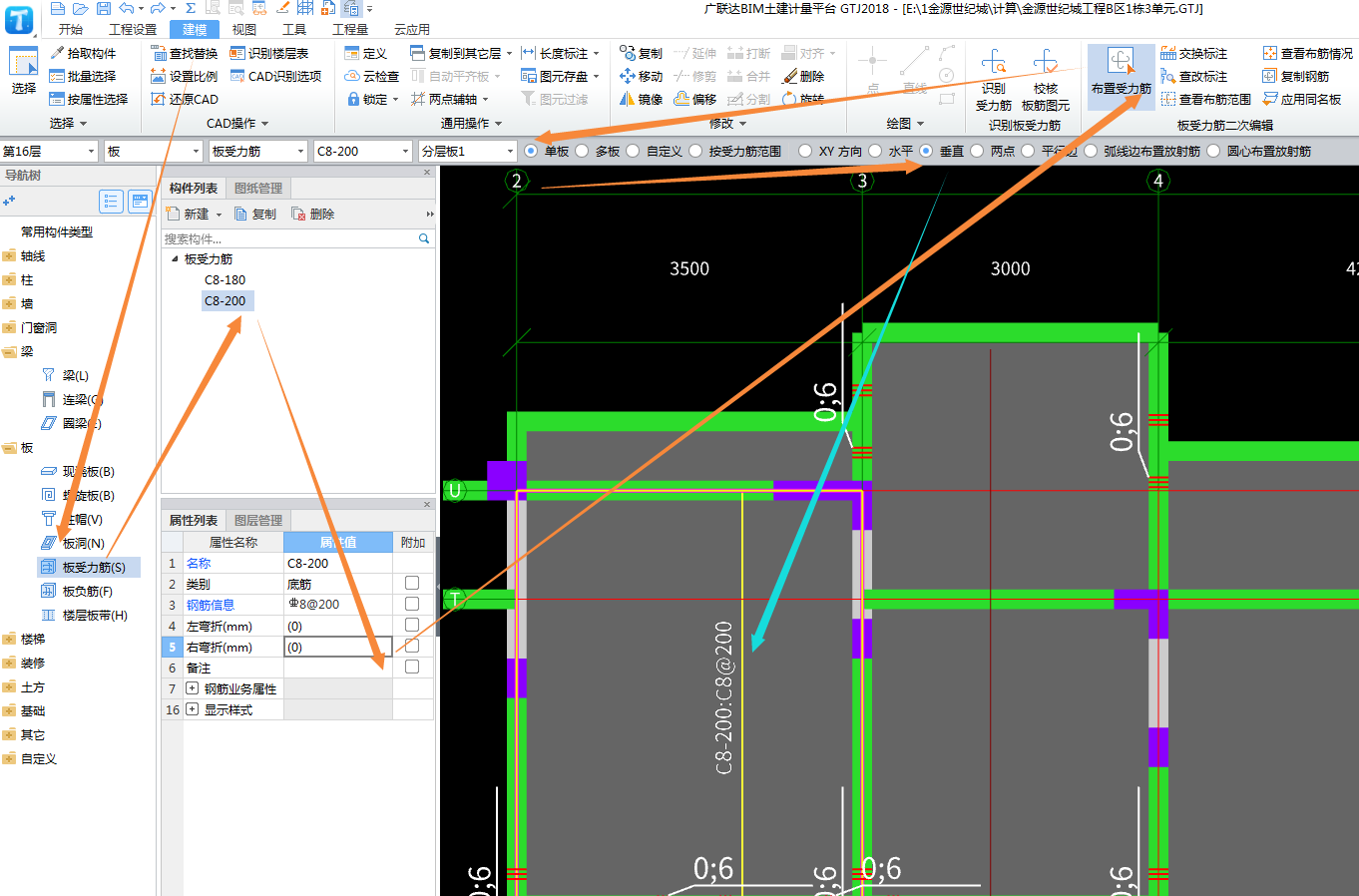Click 复制 button in component list

[255, 214]
